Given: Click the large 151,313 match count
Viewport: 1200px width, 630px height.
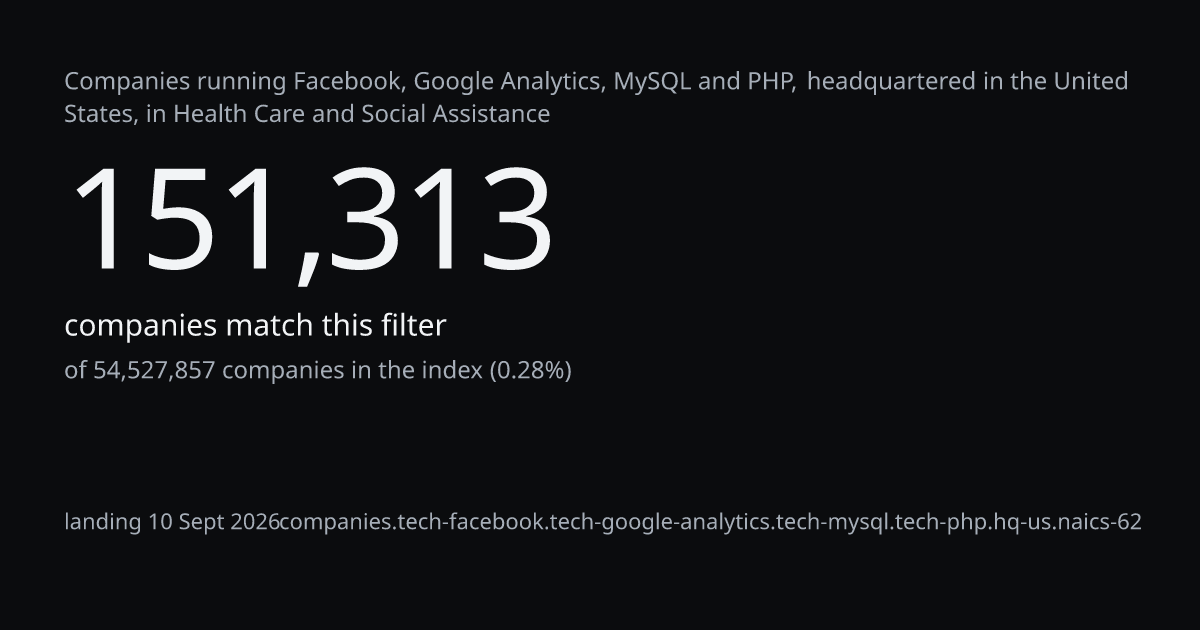Looking at the screenshot, I should click(309, 220).
